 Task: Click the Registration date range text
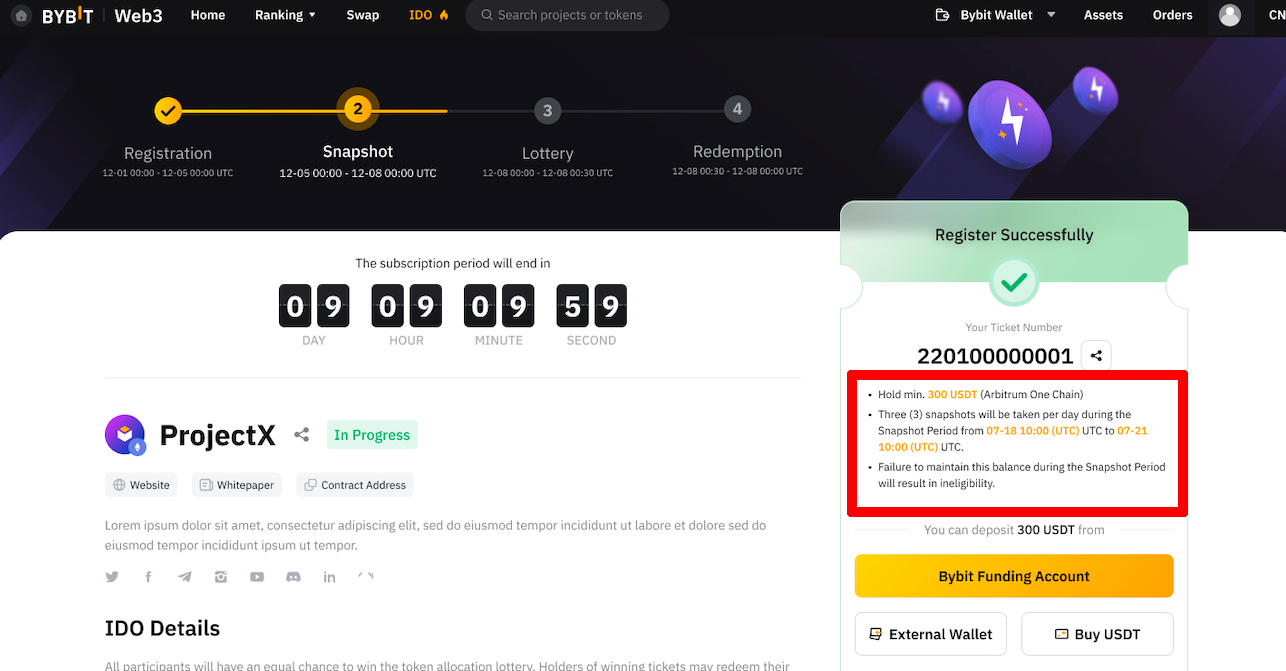pos(168,173)
